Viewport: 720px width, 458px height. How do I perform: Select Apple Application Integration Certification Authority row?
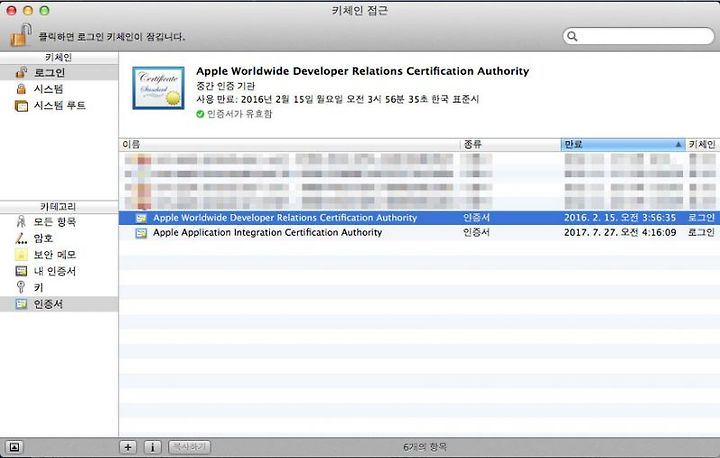(x=419, y=232)
